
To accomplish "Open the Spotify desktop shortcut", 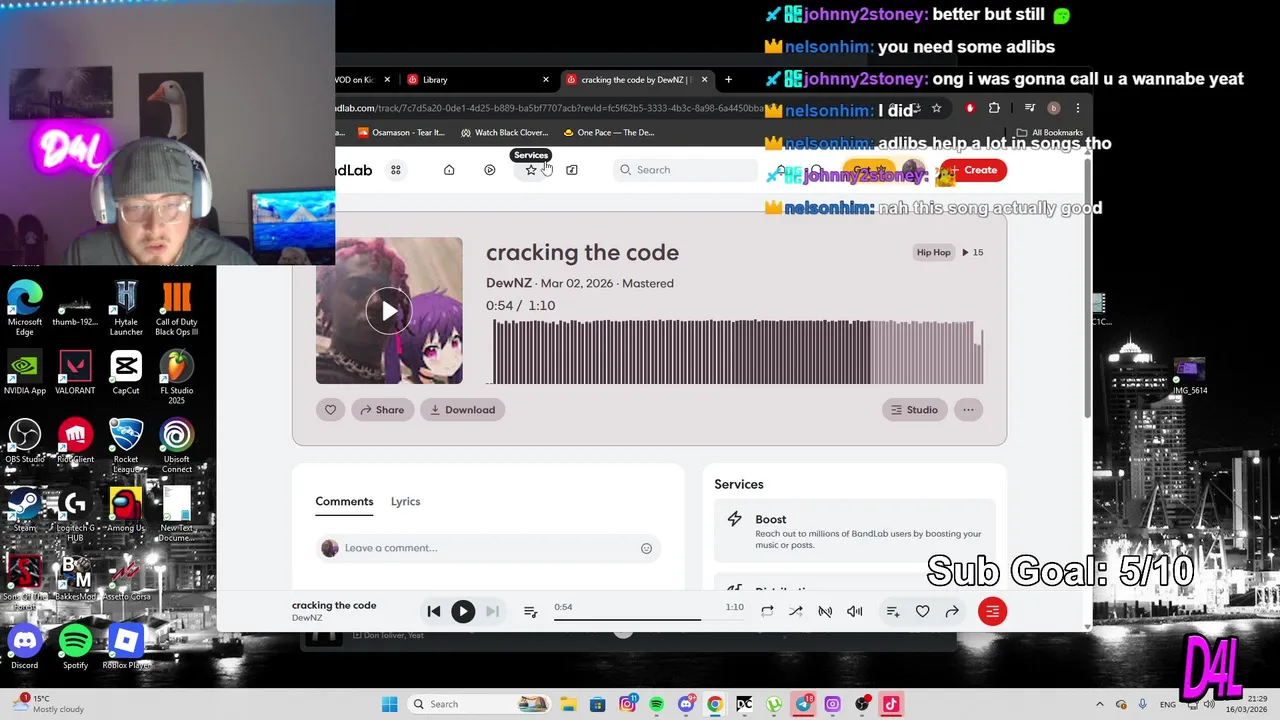I will [75, 647].
